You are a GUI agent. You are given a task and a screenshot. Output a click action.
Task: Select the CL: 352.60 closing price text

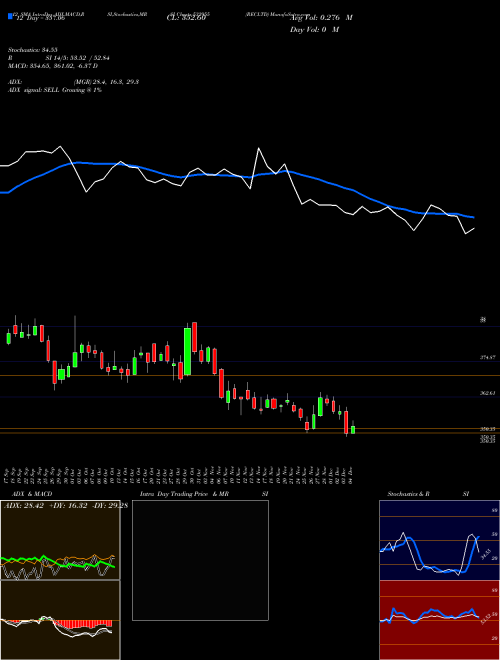pyautogui.click(x=186, y=18)
